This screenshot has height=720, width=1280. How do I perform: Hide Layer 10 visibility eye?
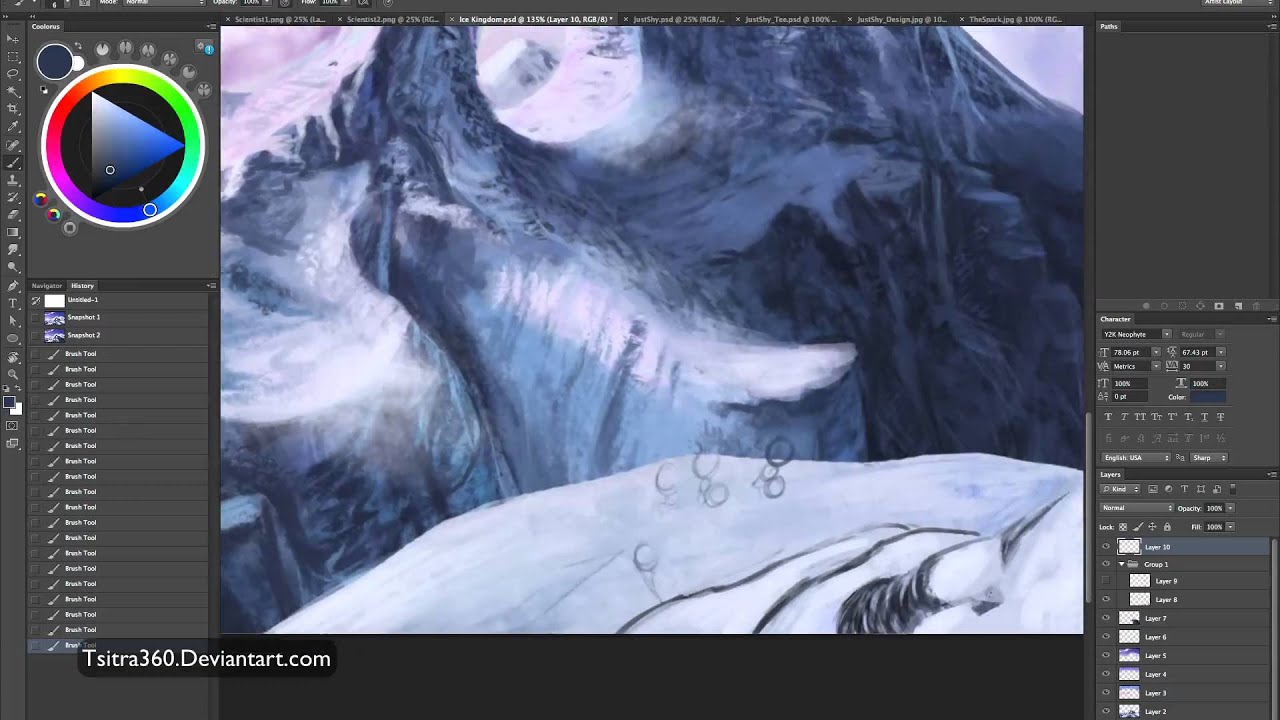(x=1106, y=547)
